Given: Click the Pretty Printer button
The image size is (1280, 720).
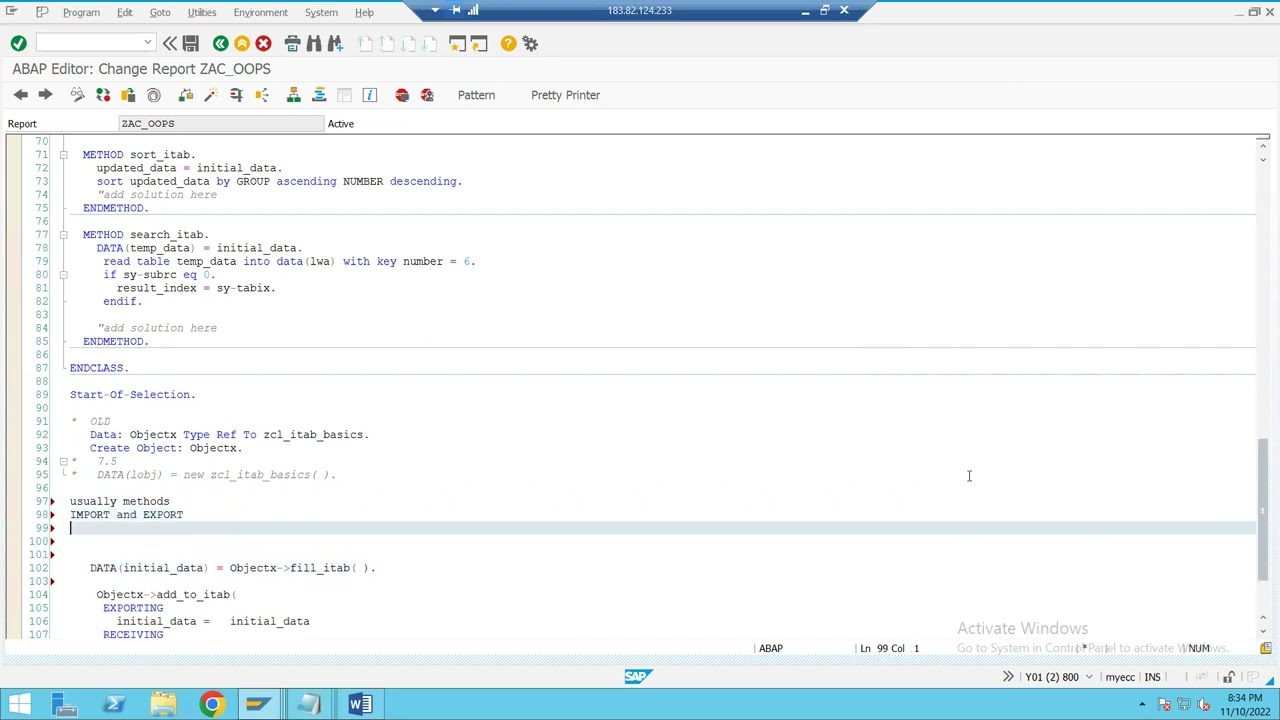Looking at the screenshot, I should pyautogui.click(x=565, y=95).
